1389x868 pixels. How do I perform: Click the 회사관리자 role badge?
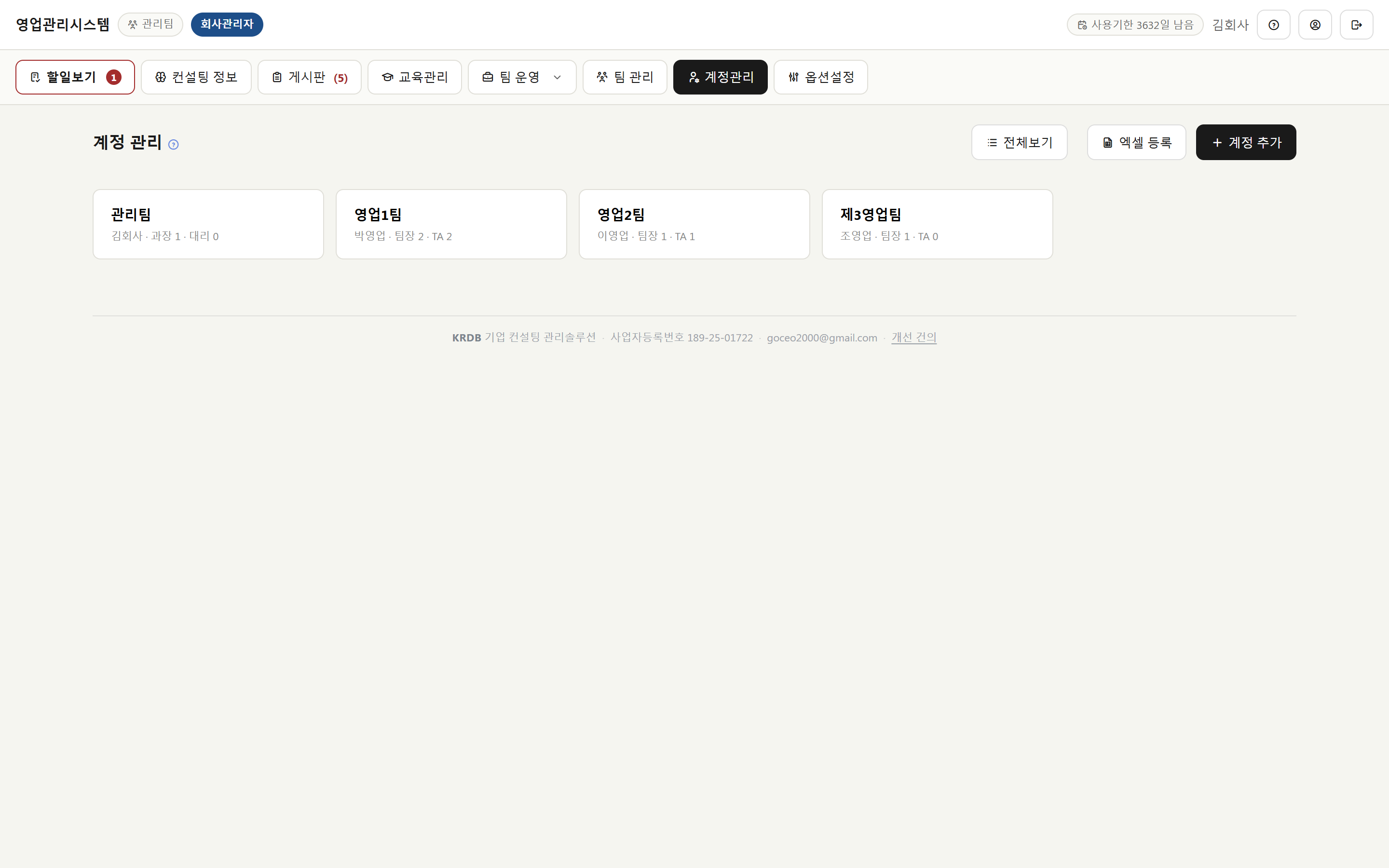227,24
